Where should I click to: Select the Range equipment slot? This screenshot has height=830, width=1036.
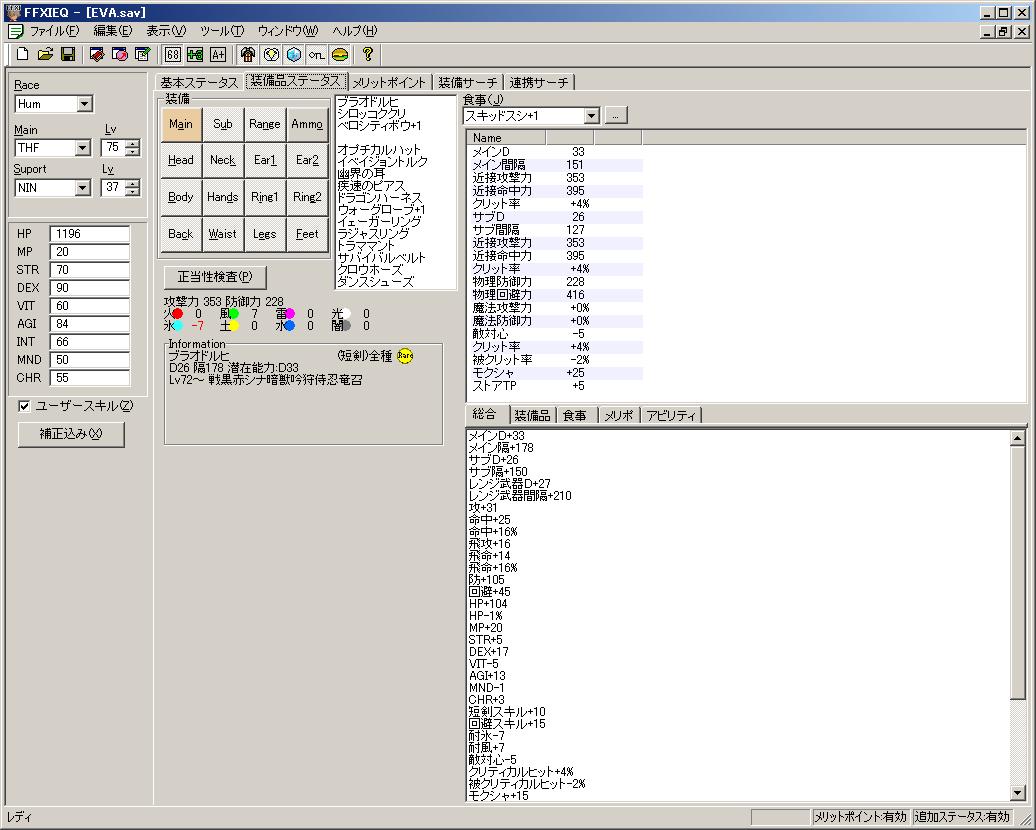coord(265,124)
